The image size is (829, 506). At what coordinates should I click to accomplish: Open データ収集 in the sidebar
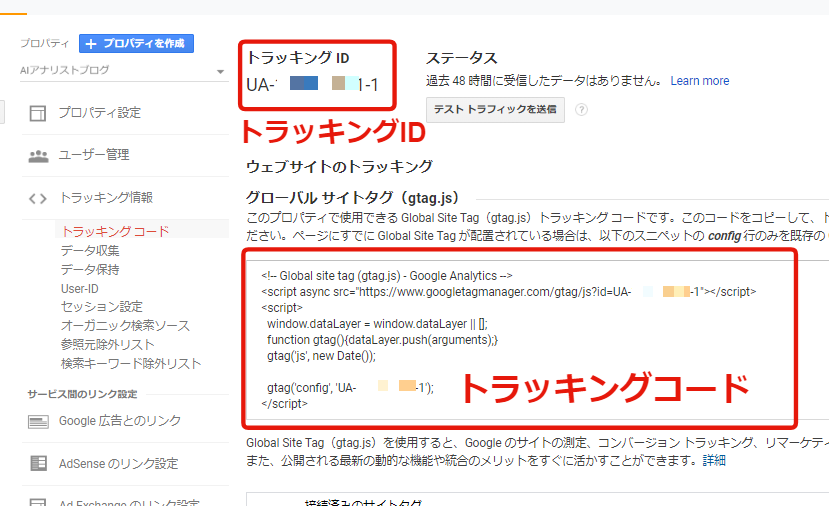coord(90,250)
